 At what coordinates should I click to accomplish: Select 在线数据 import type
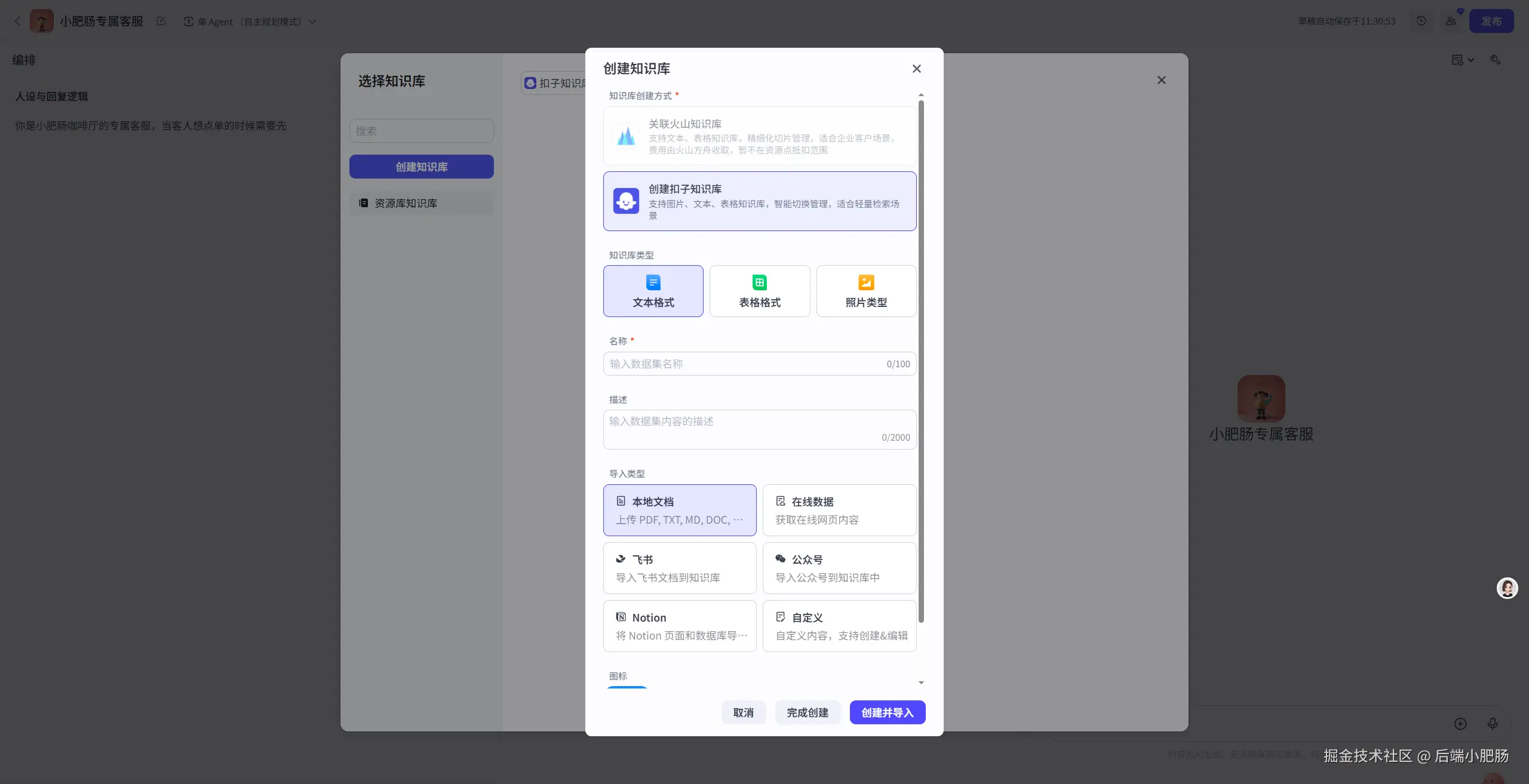click(839, 510)
